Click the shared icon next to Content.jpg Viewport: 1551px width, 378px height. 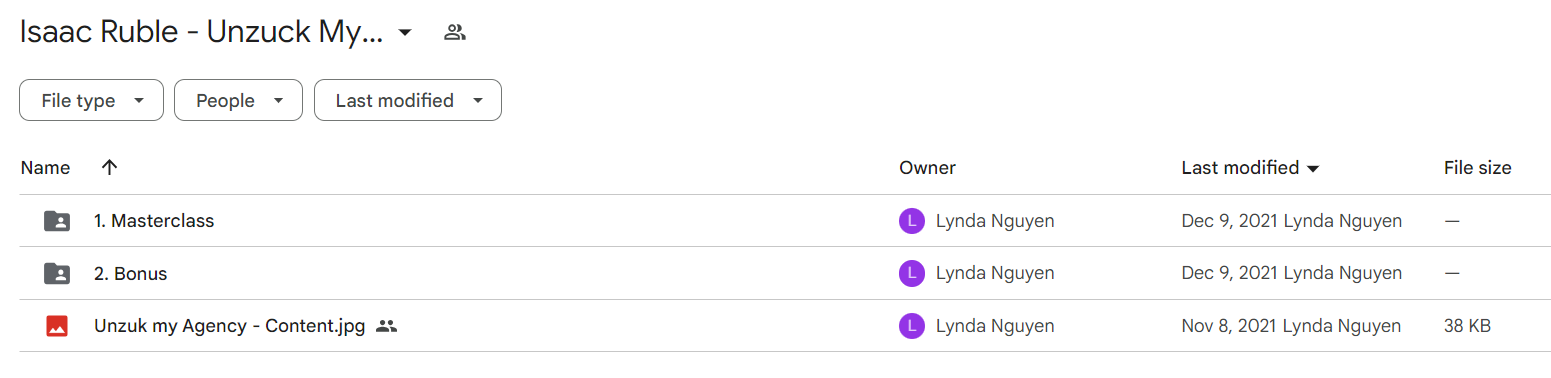click(x=387, y=326)
